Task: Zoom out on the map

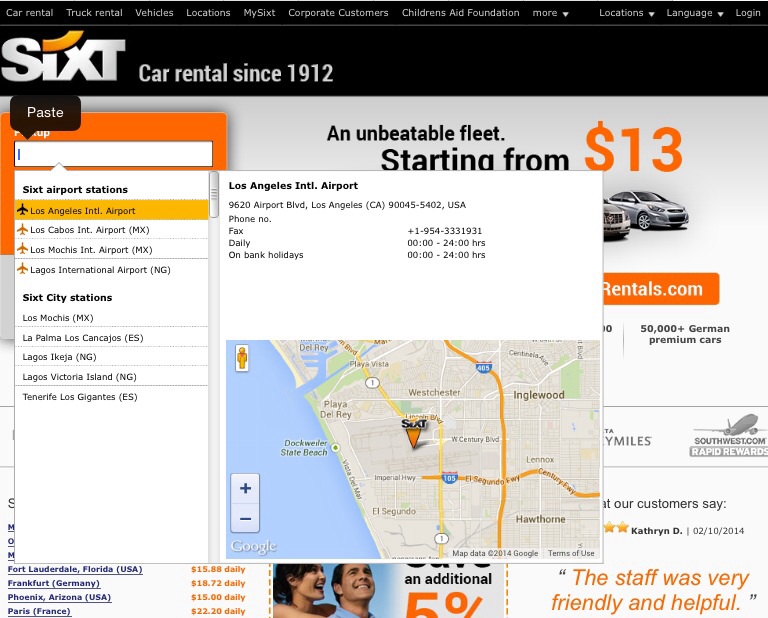Action: (245, 518)
